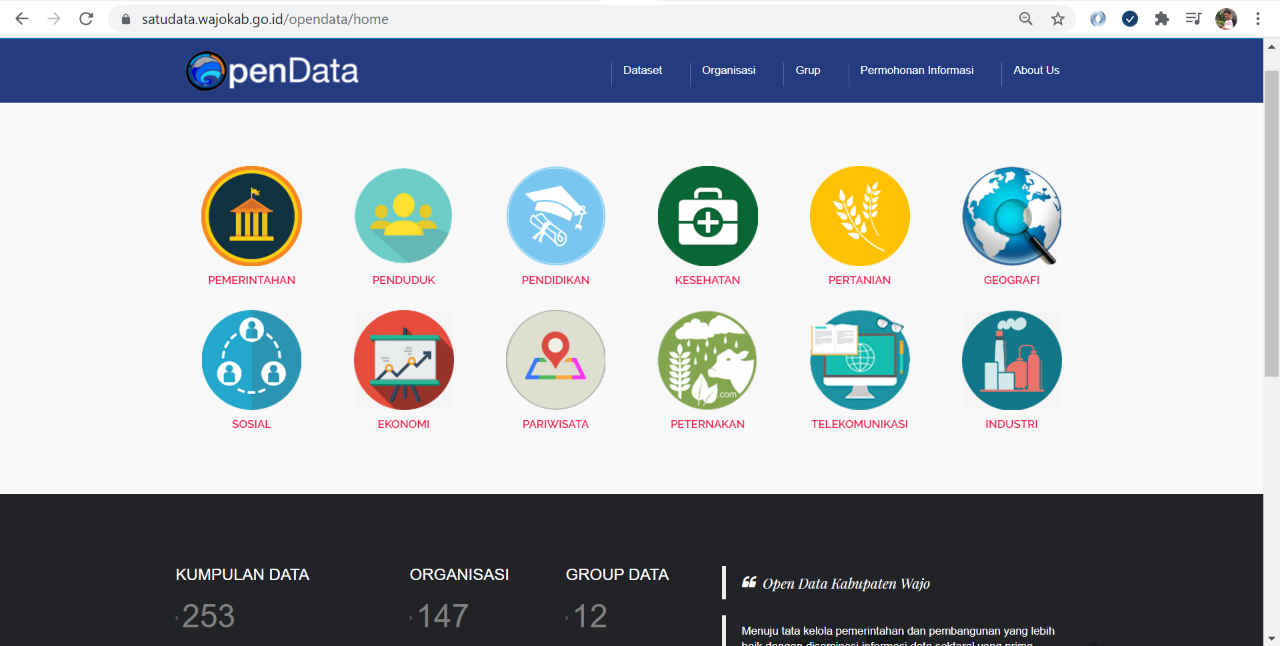The width and height of the screenshot is (1280, 646).
Task: Click the browser address bar
Action: coord(560,19)
